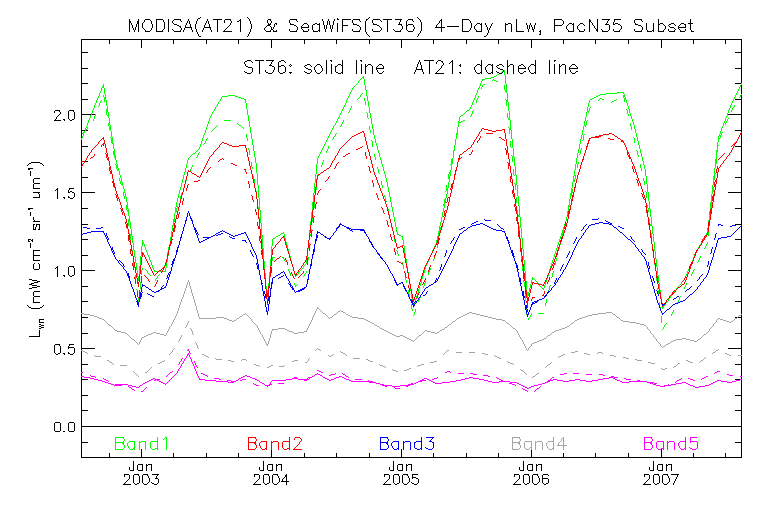Screen dimensions: 768x512
Task: Click the Jan 2005 x-axis label
Action: click(401, 473)
